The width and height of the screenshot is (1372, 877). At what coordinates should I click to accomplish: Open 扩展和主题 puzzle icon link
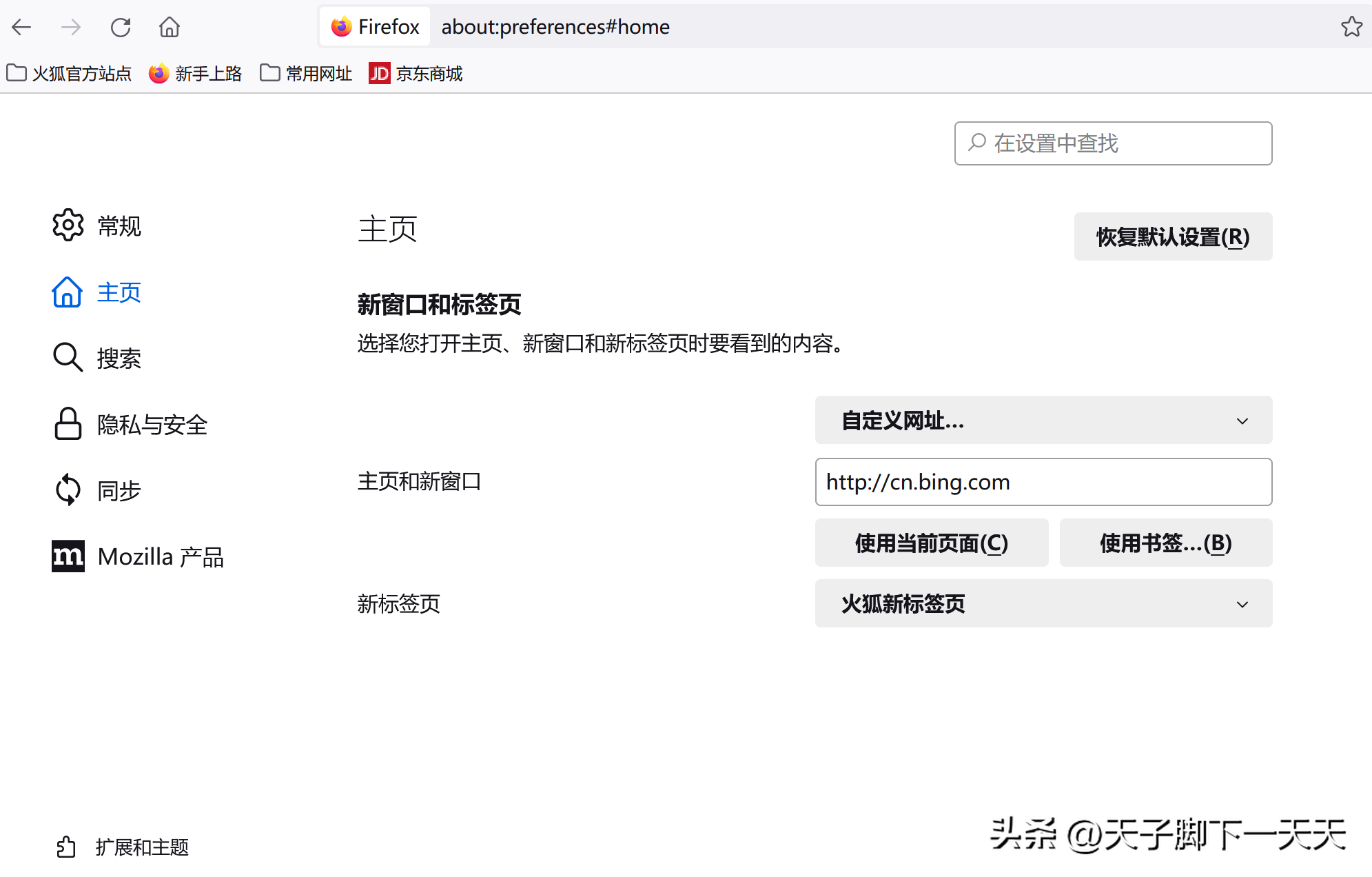pyautogui.click(x=67, y=847)
